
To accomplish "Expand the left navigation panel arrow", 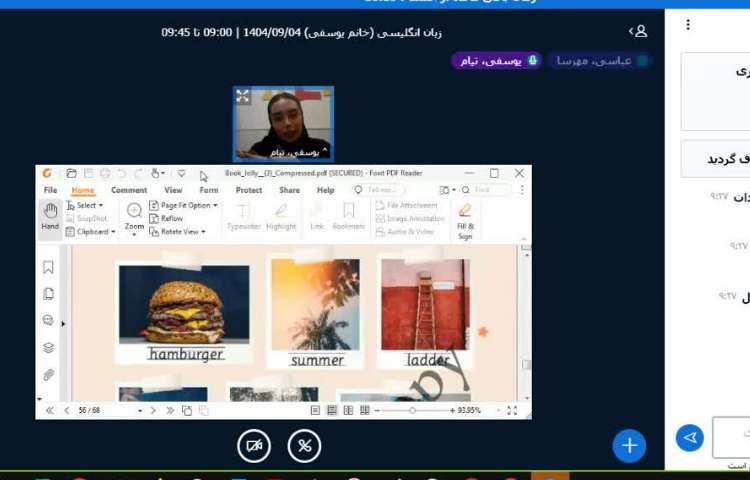I will point(63,324).
